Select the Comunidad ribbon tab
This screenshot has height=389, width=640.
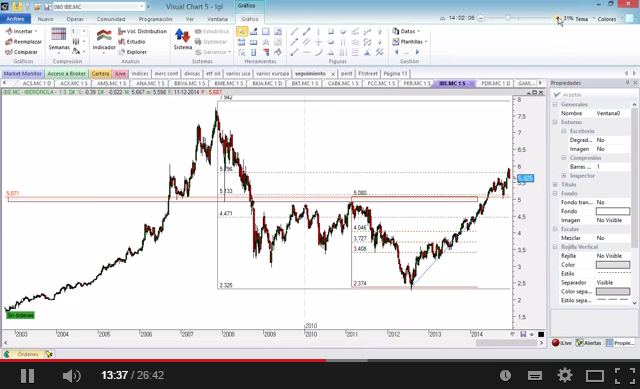coord(111,19)
